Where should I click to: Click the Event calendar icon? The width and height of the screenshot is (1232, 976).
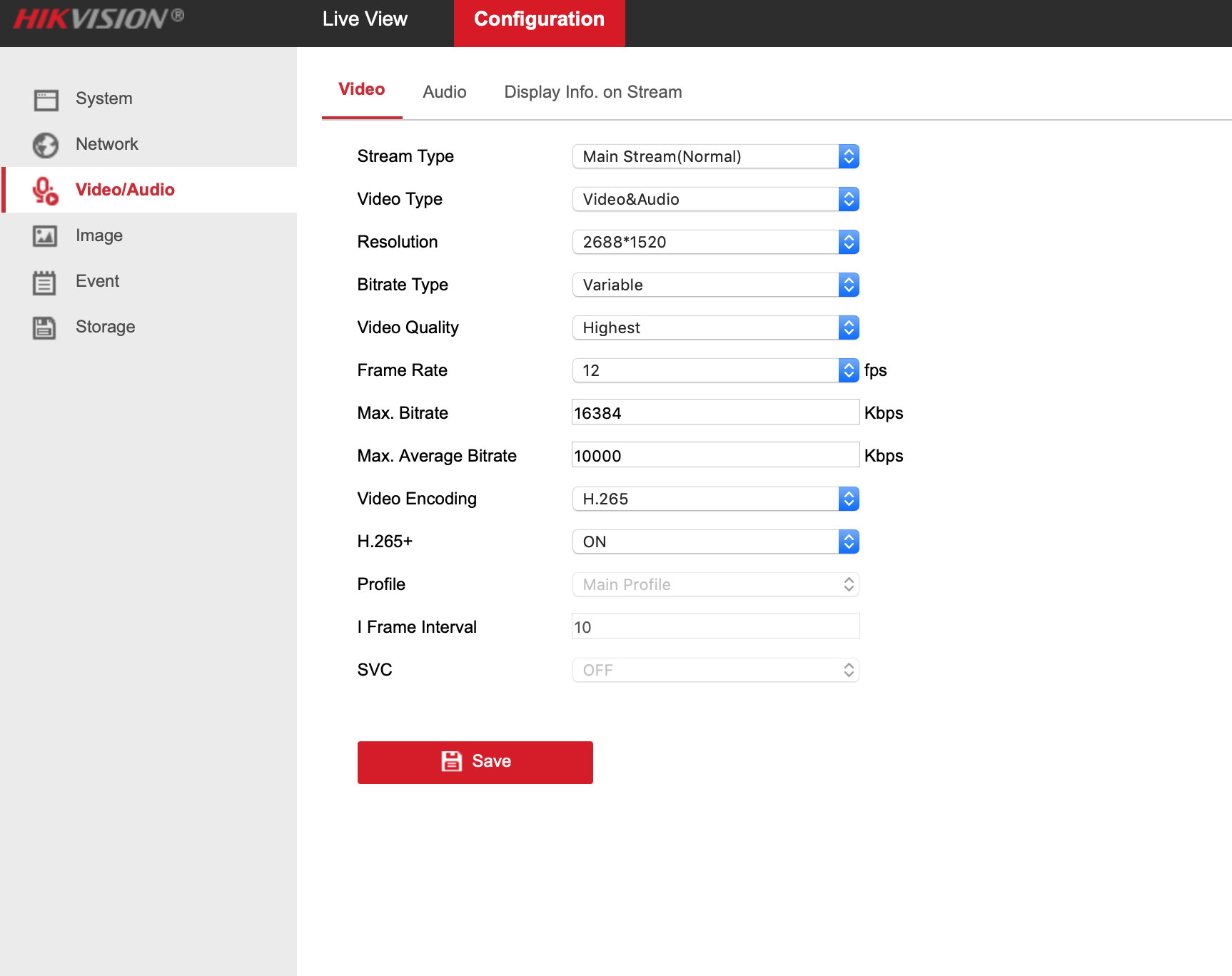click(44, 283)
